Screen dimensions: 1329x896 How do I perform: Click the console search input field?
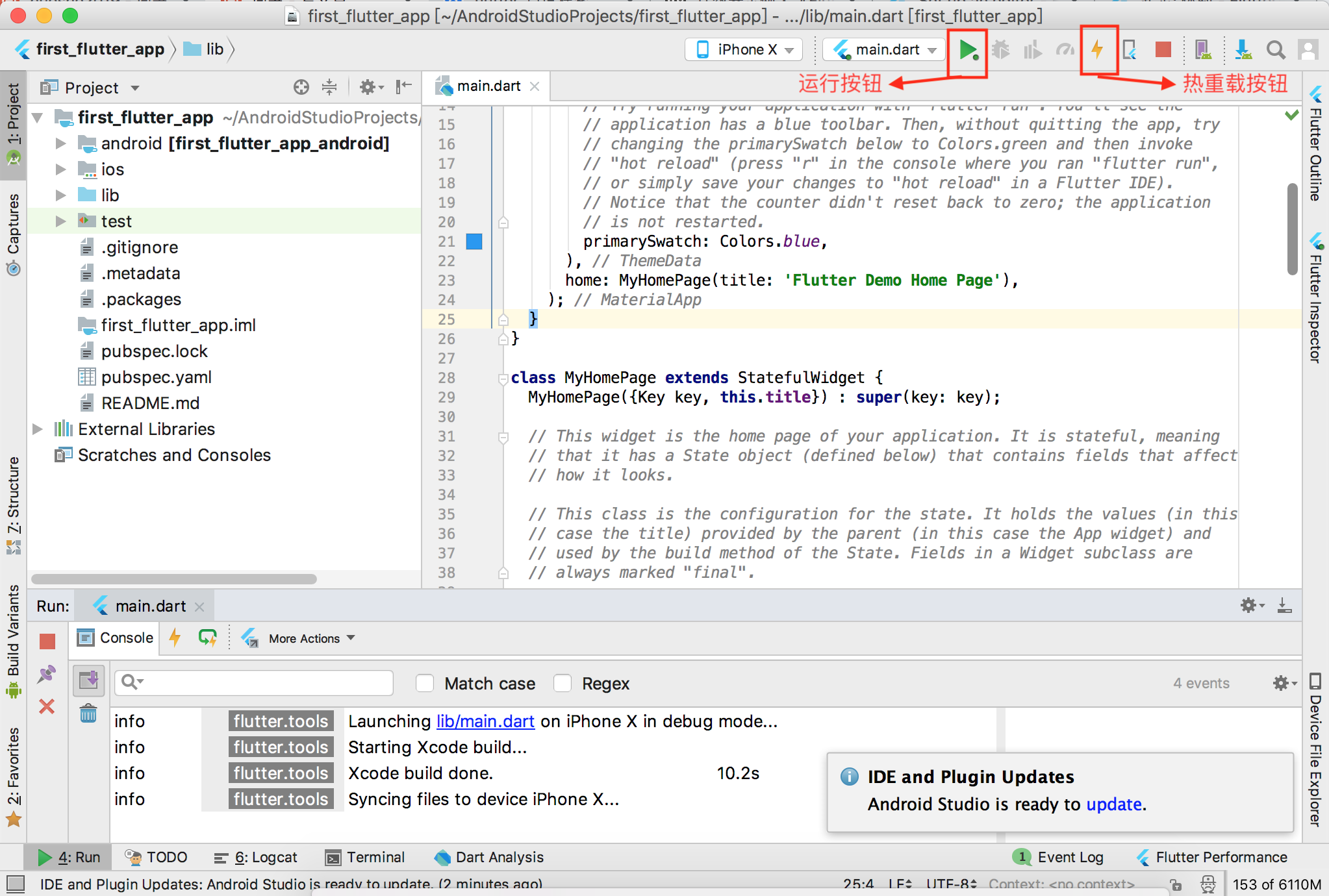[266, 683]
